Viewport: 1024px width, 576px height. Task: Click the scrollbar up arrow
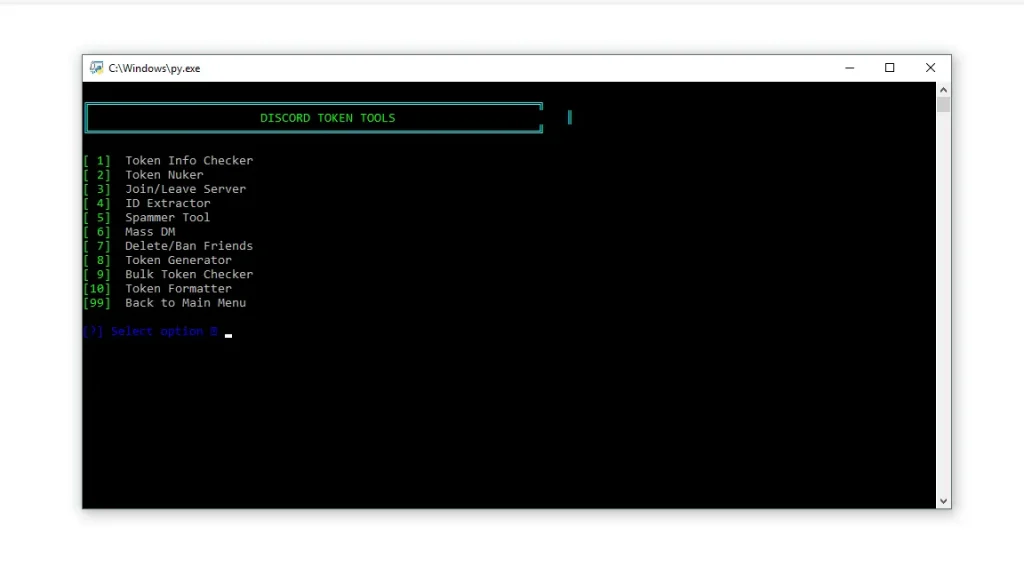click(943, 88)
